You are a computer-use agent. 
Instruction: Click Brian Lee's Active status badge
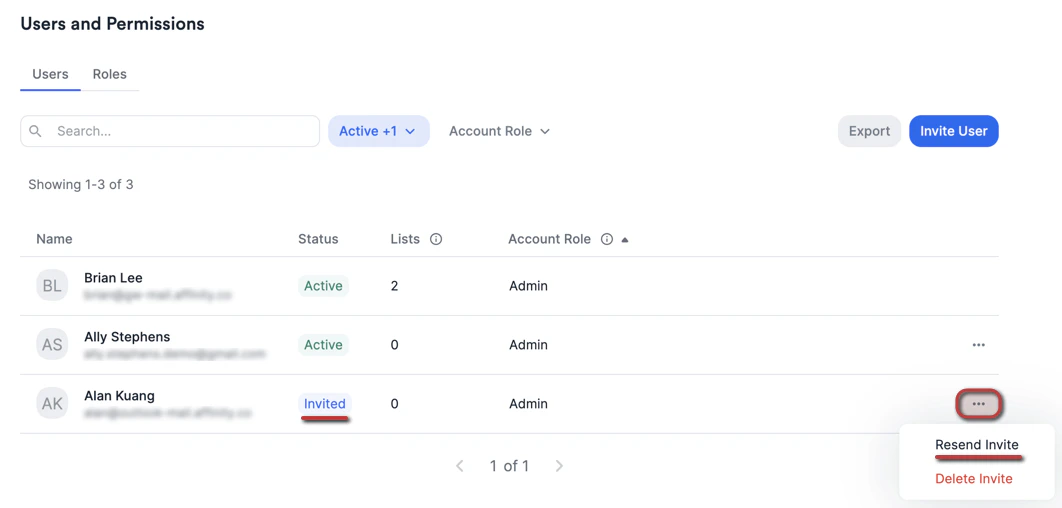coord(323,286)
